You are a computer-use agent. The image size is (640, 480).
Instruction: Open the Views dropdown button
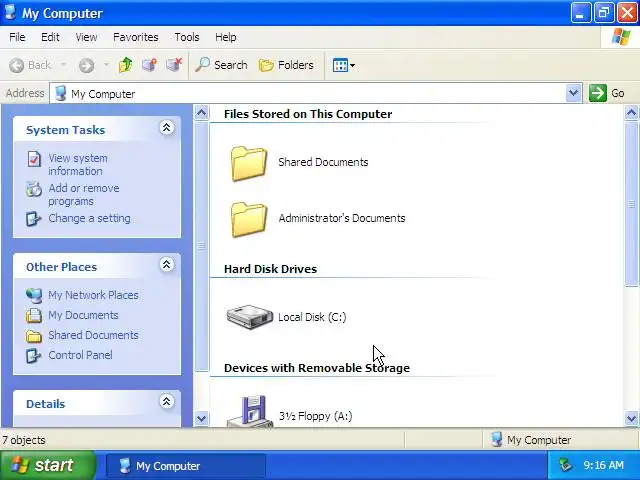pos(344,65)
